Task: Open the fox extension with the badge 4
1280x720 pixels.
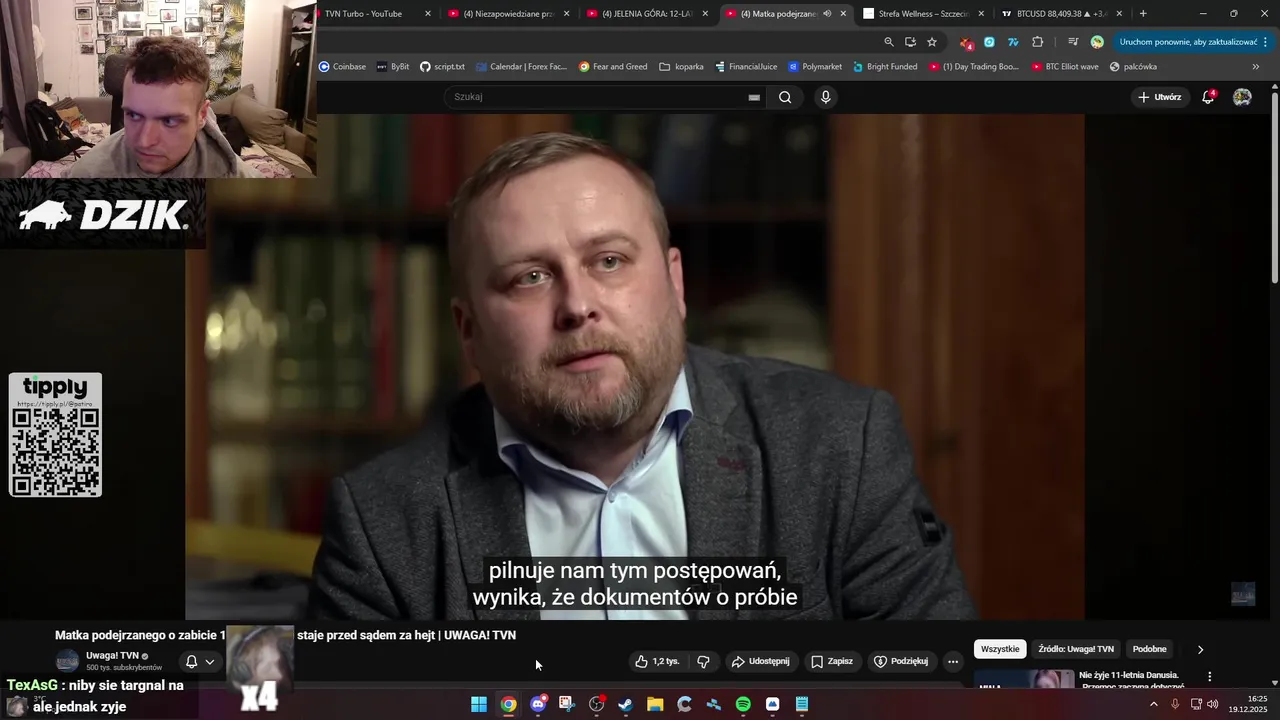Action: tap(966, 42)
